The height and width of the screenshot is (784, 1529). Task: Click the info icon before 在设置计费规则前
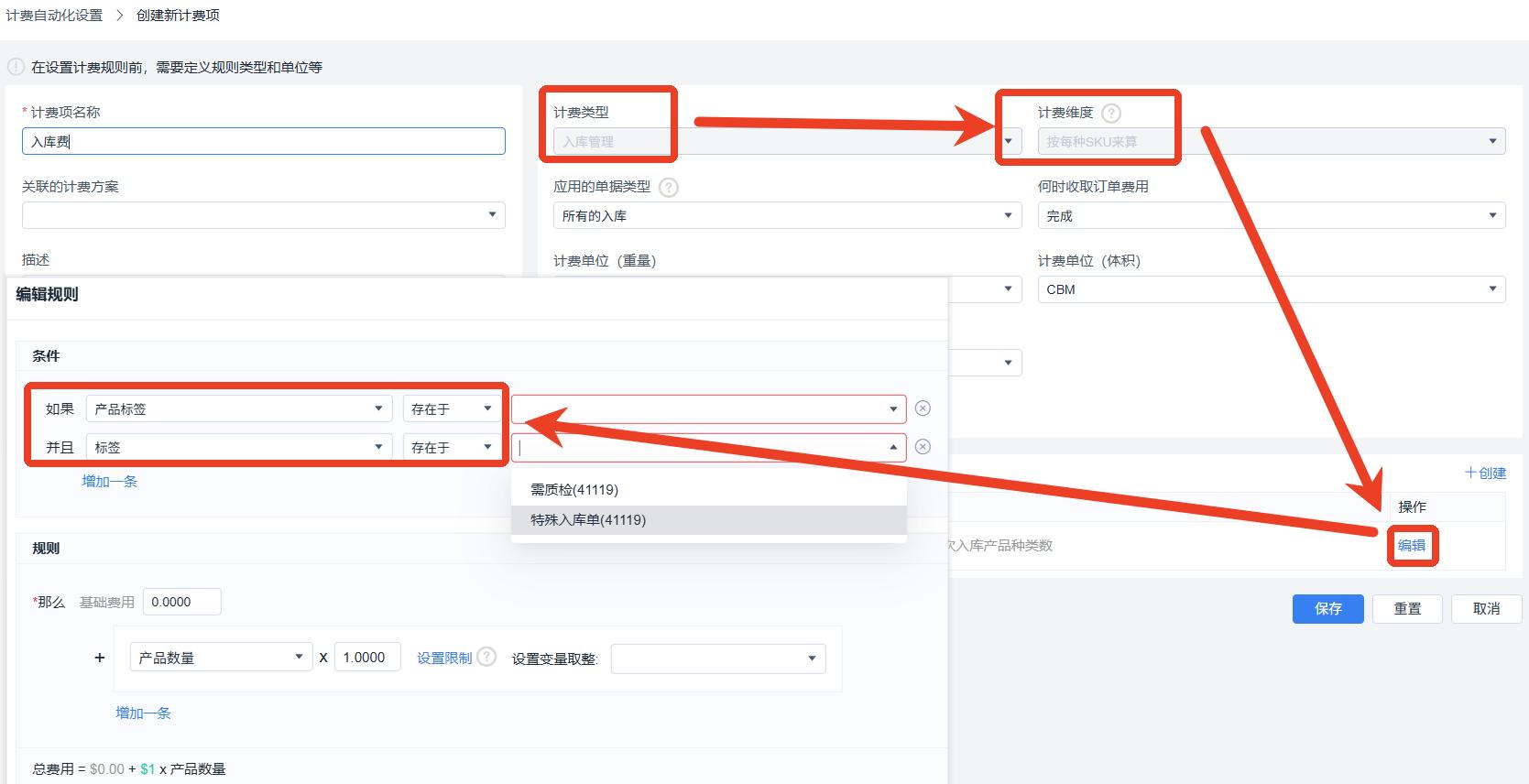point(16,67)
